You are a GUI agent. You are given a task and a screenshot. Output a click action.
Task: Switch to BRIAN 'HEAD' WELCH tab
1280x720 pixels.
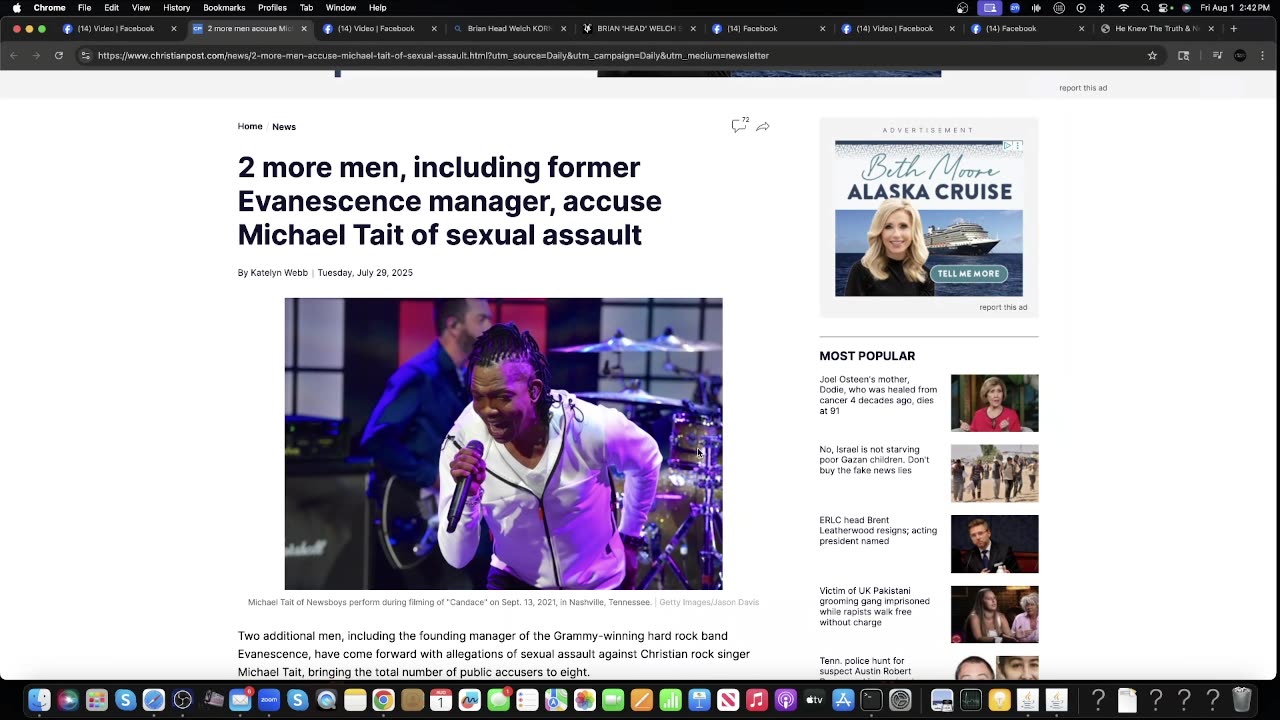[638, 29]
